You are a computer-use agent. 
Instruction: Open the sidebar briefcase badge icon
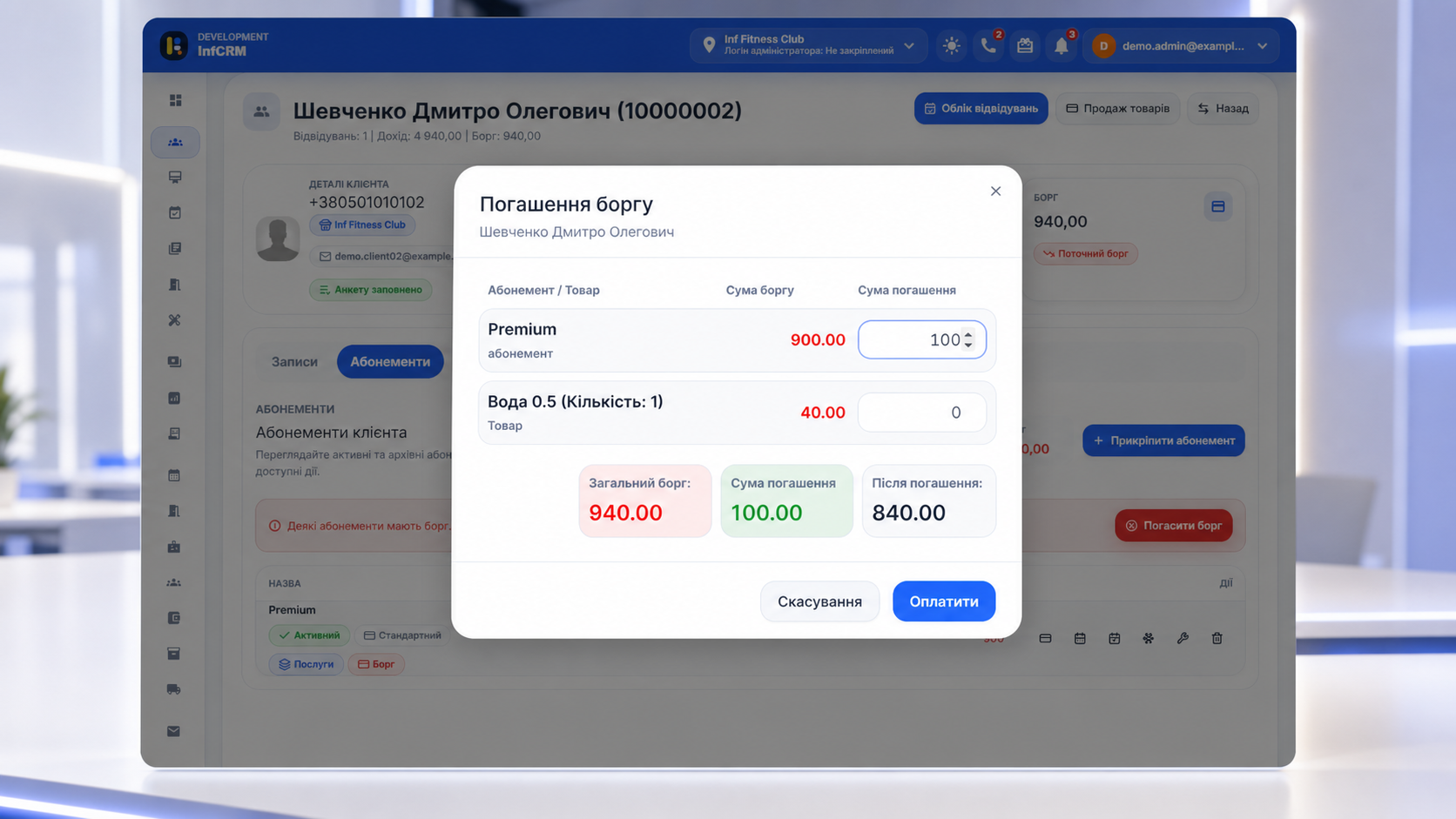click(174, 547)
